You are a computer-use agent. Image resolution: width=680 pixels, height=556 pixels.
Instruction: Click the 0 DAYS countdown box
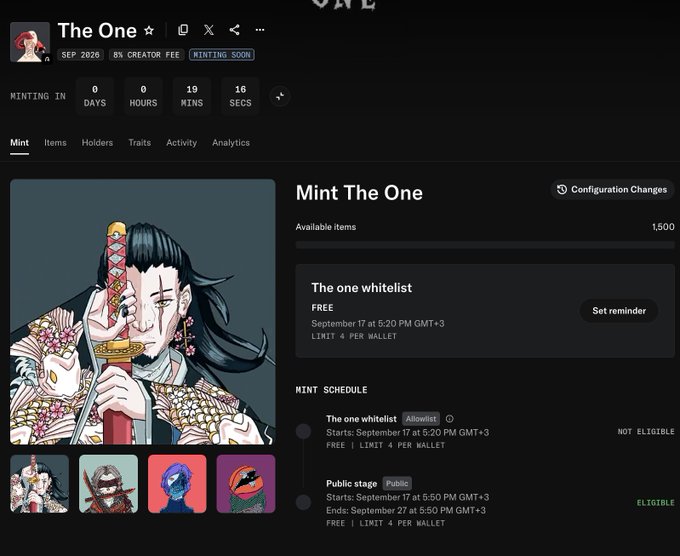pos(95,96)
